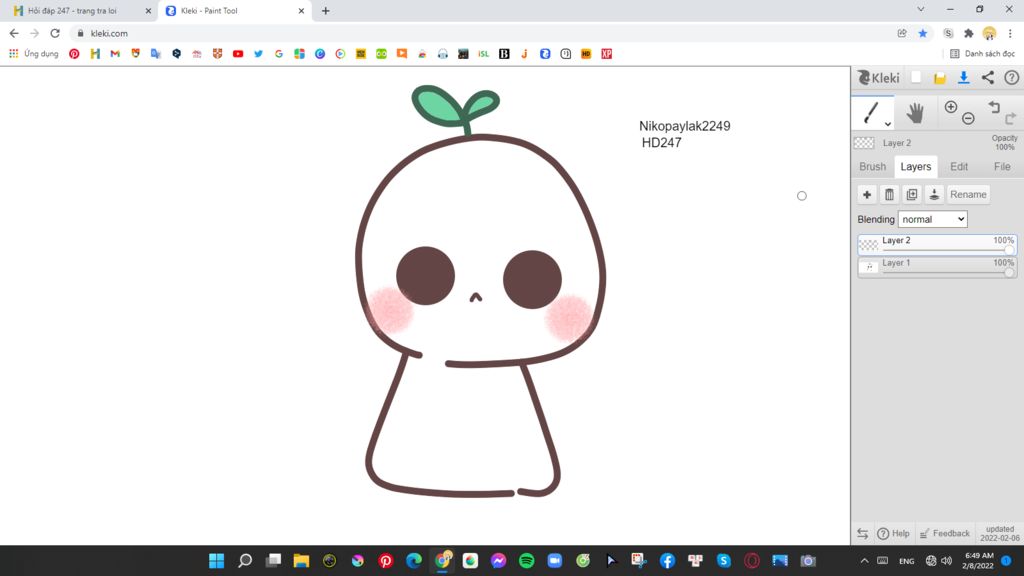Open the brush type dropdown arrow
Viewport: 1024px width, 576px height.
(x=888, y=124)
